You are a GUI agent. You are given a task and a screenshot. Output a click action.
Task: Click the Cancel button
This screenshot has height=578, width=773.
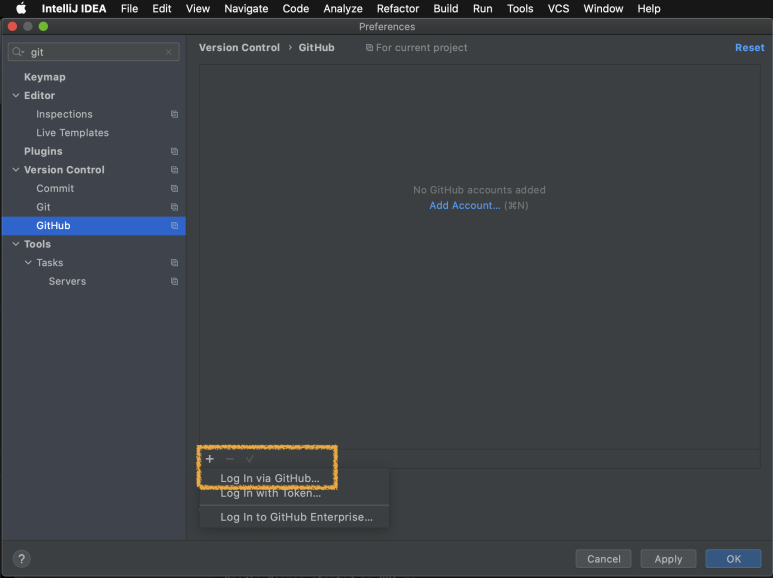[x=603, y=559]
